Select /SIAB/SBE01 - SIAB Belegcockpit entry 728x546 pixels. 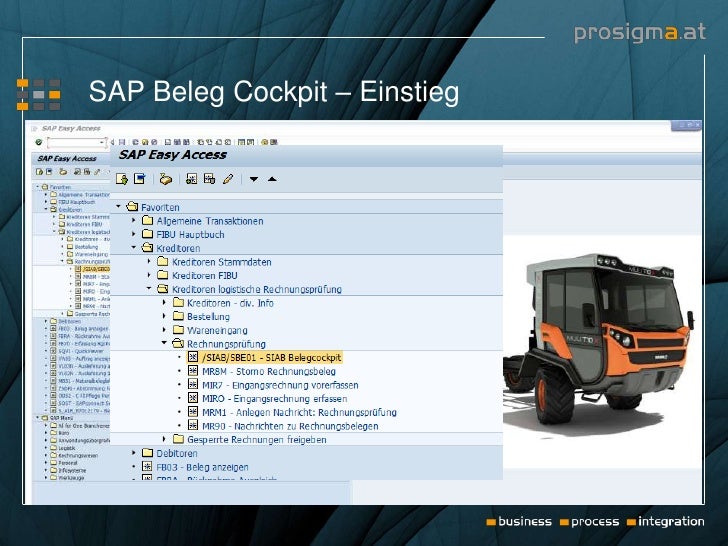(x=272, y=358)
